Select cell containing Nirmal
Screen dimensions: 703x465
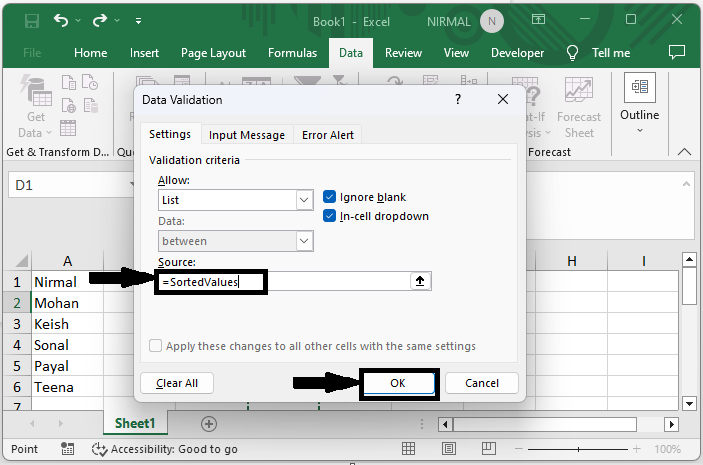coord(67,282)
